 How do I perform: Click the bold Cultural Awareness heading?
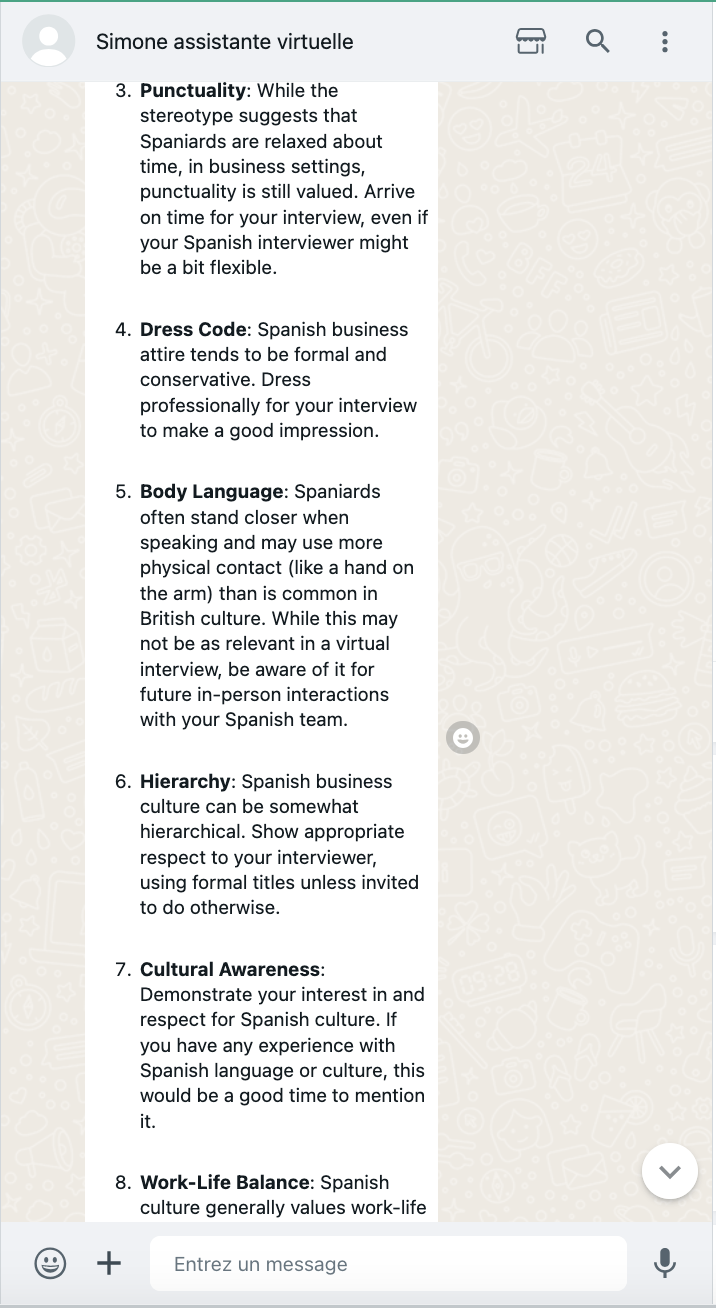tap(230, 969)
